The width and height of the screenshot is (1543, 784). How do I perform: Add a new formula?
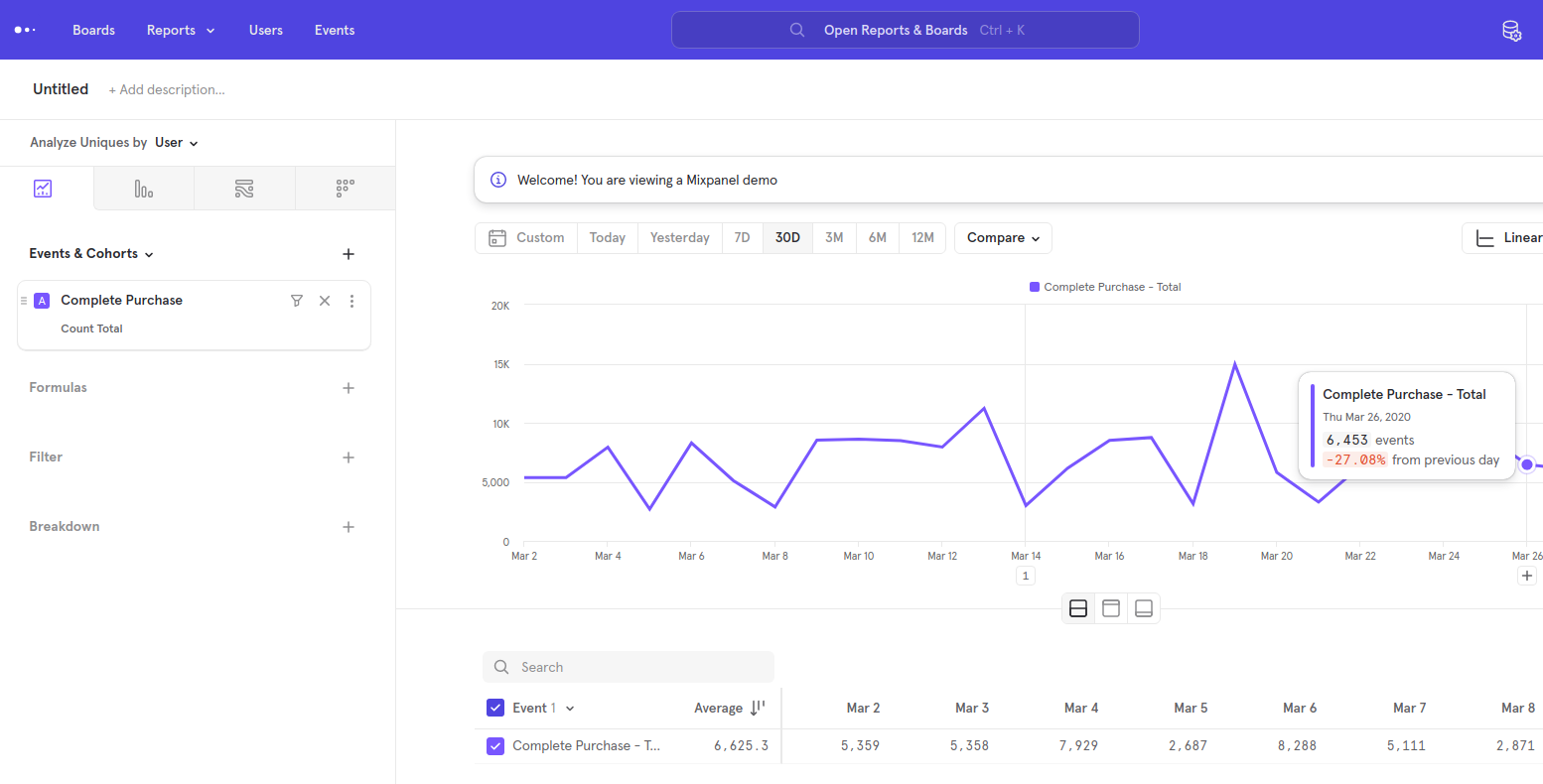349,388
